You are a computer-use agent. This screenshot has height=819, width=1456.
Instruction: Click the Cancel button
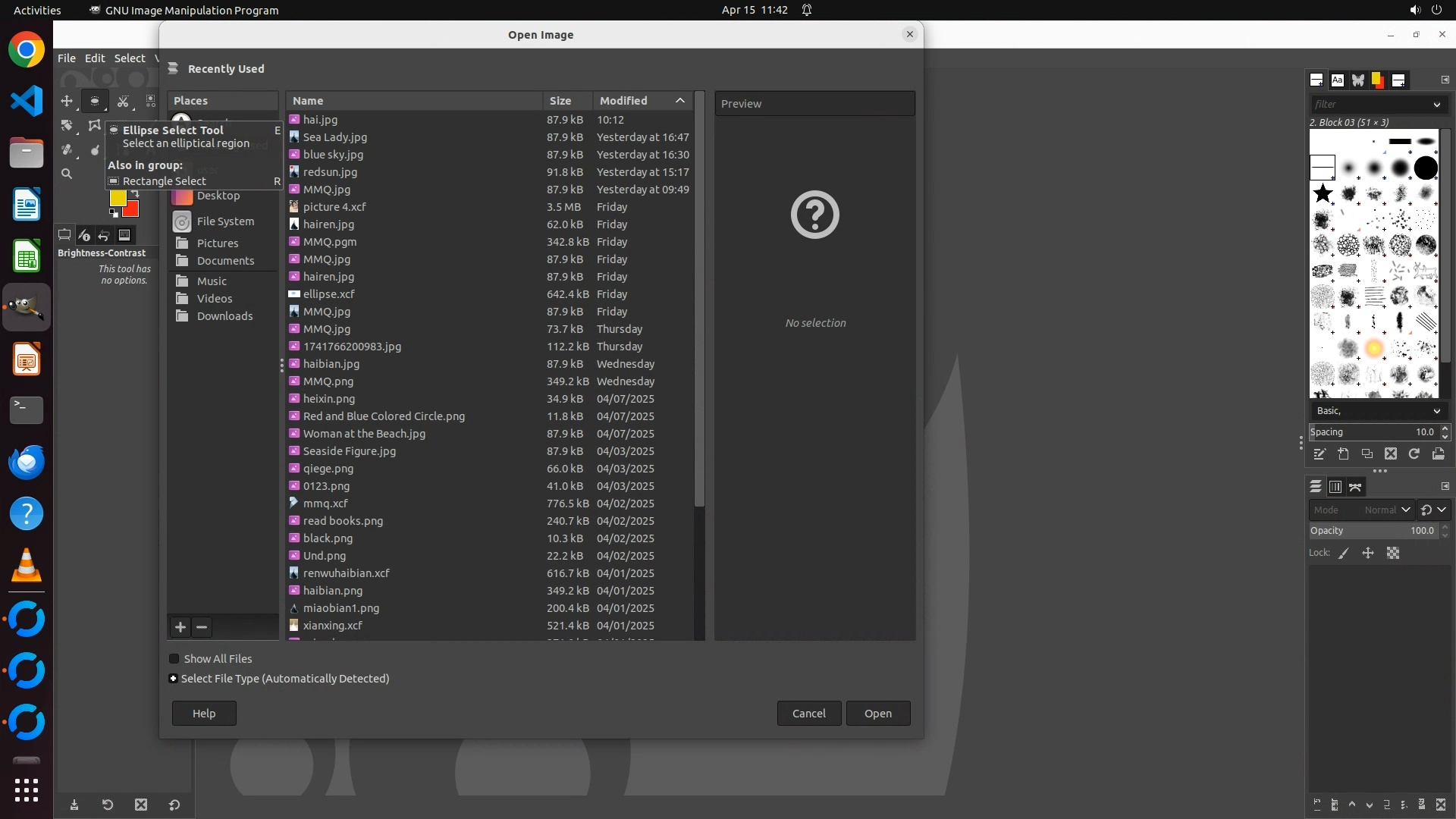(808, 714)
